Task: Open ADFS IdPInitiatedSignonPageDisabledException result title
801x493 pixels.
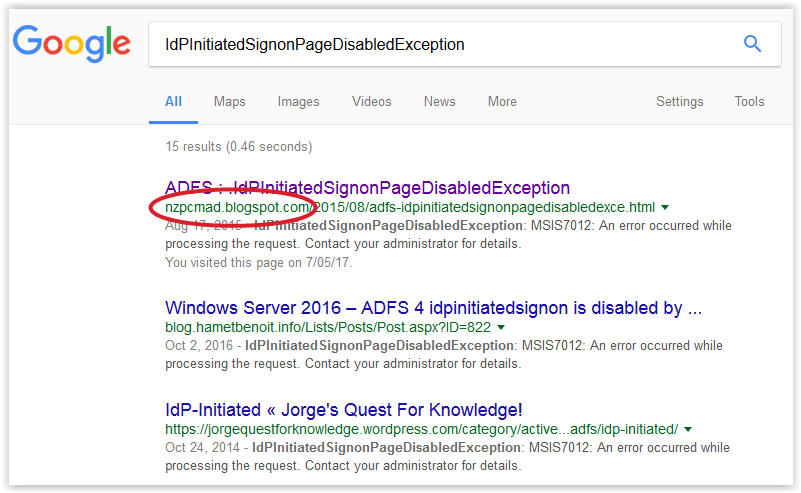Action: coord(367,188)
